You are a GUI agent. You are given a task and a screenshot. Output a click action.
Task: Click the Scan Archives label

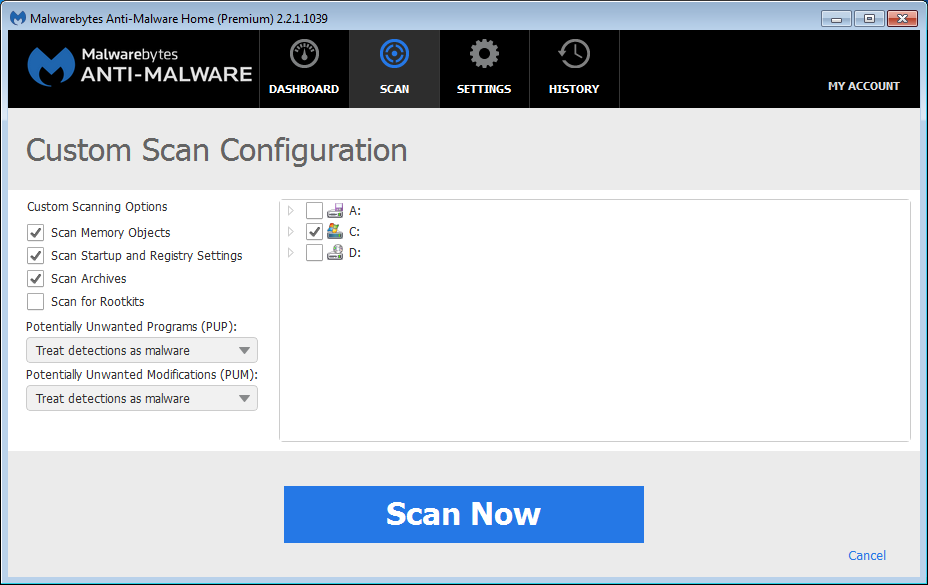pos(89,278)
